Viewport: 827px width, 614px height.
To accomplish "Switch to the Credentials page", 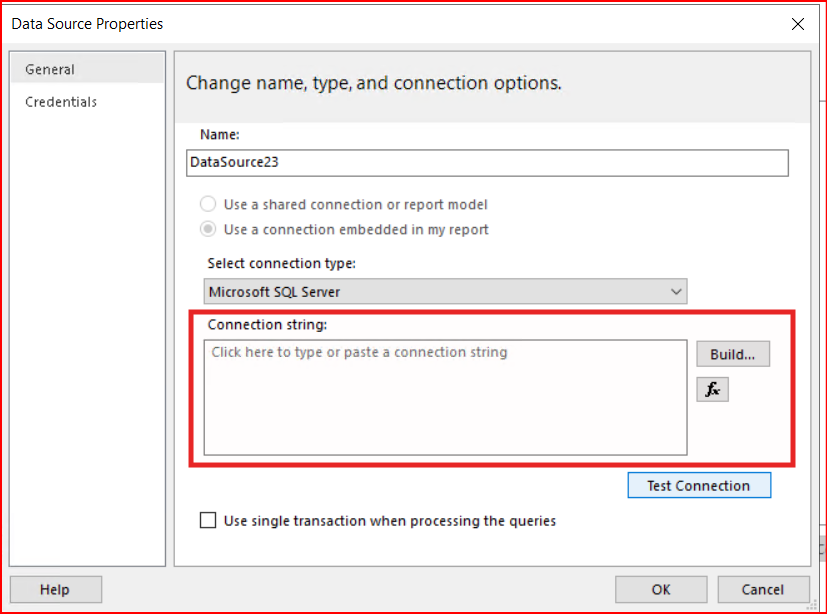I will click(x=61, y=102).
